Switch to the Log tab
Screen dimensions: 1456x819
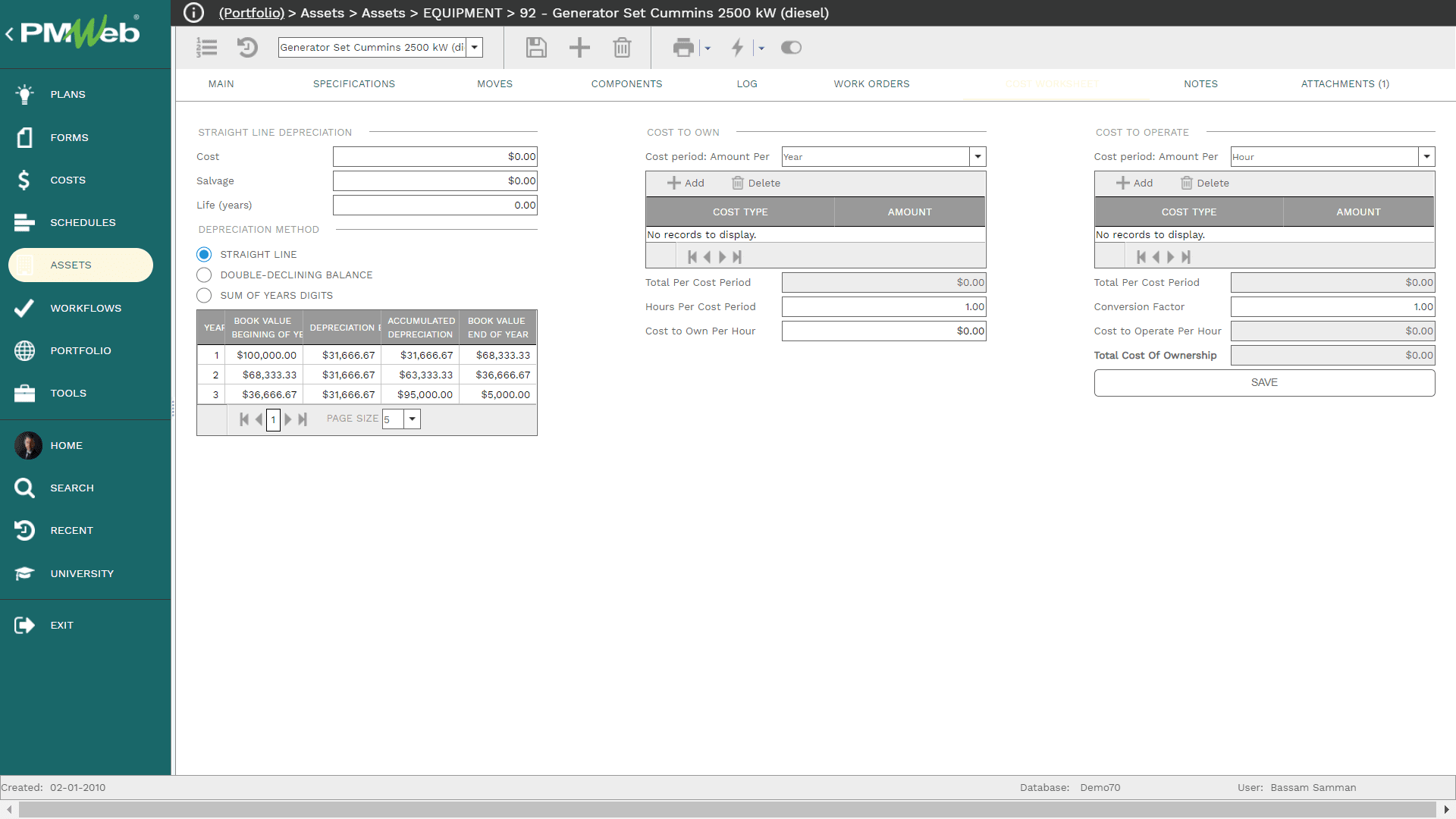(747, 84)
